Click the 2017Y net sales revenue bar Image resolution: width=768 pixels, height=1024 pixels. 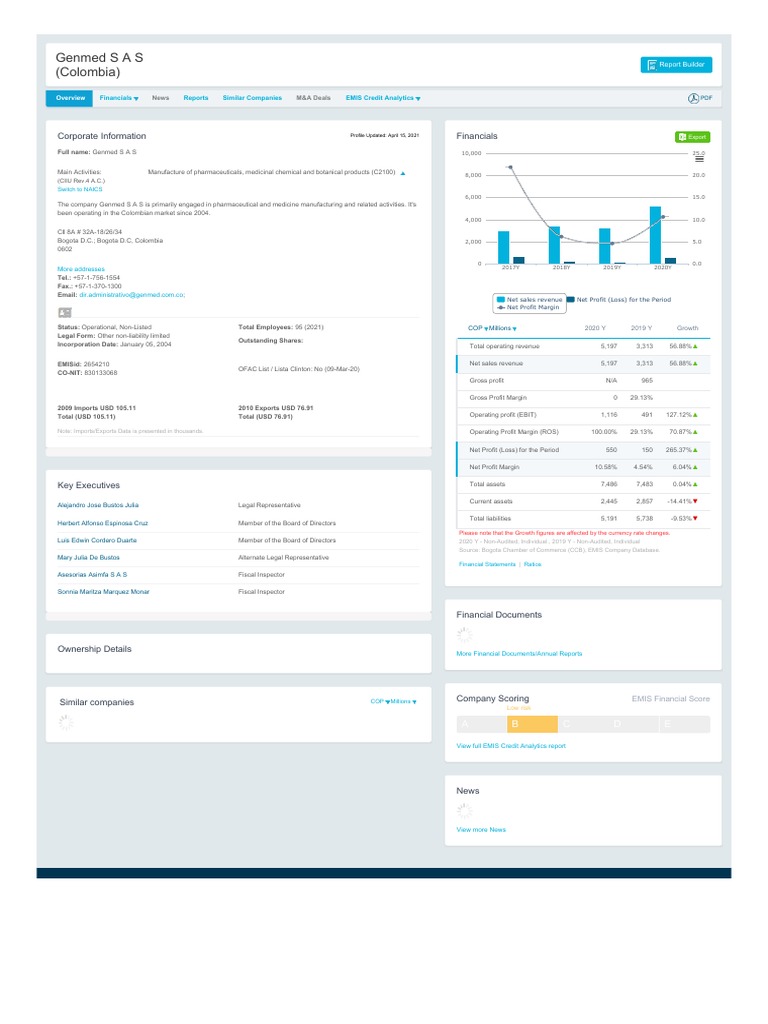pos(504,248)
